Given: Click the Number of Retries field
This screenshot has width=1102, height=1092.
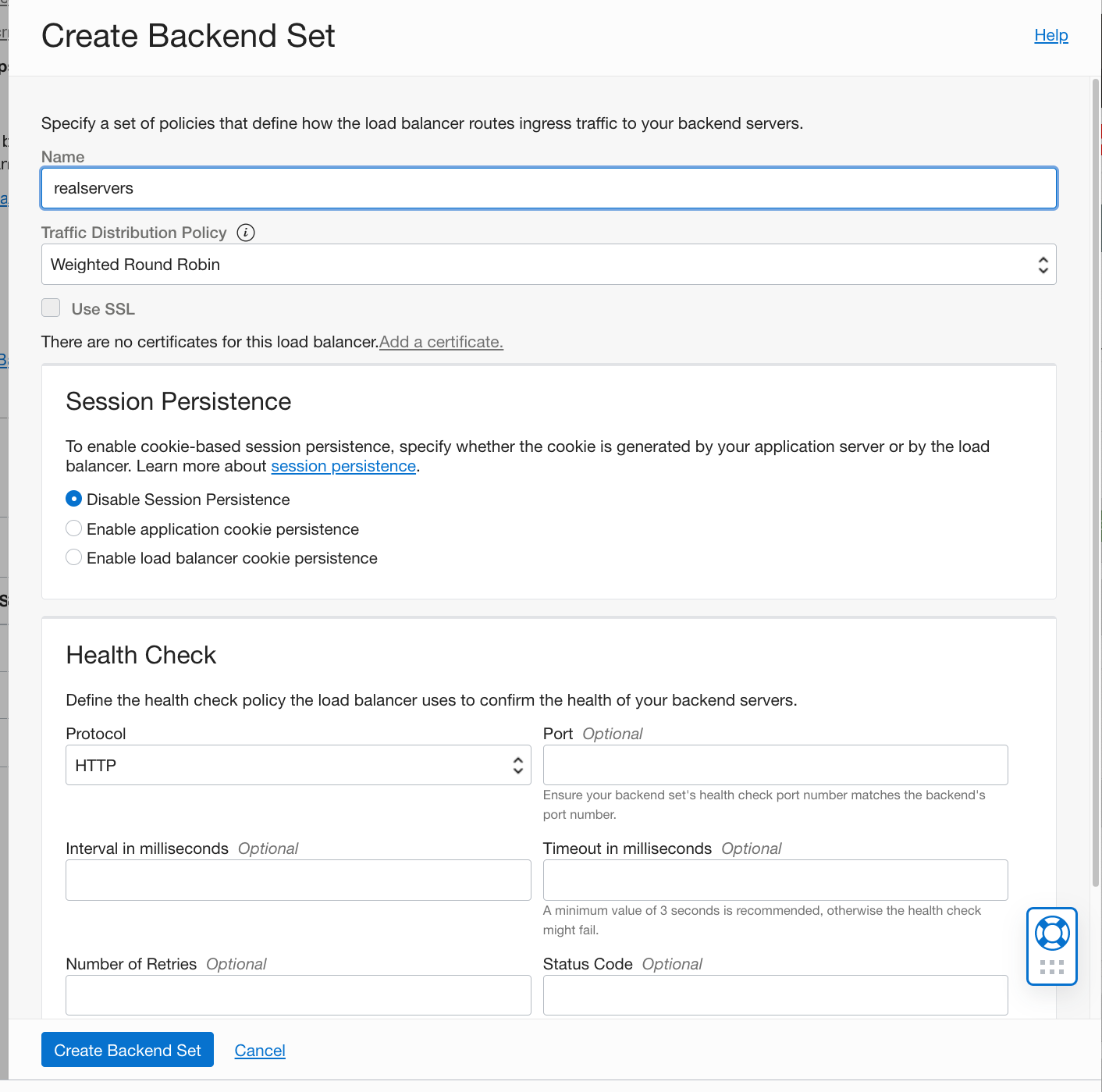Looking at the screenshot, I should 298,995.
